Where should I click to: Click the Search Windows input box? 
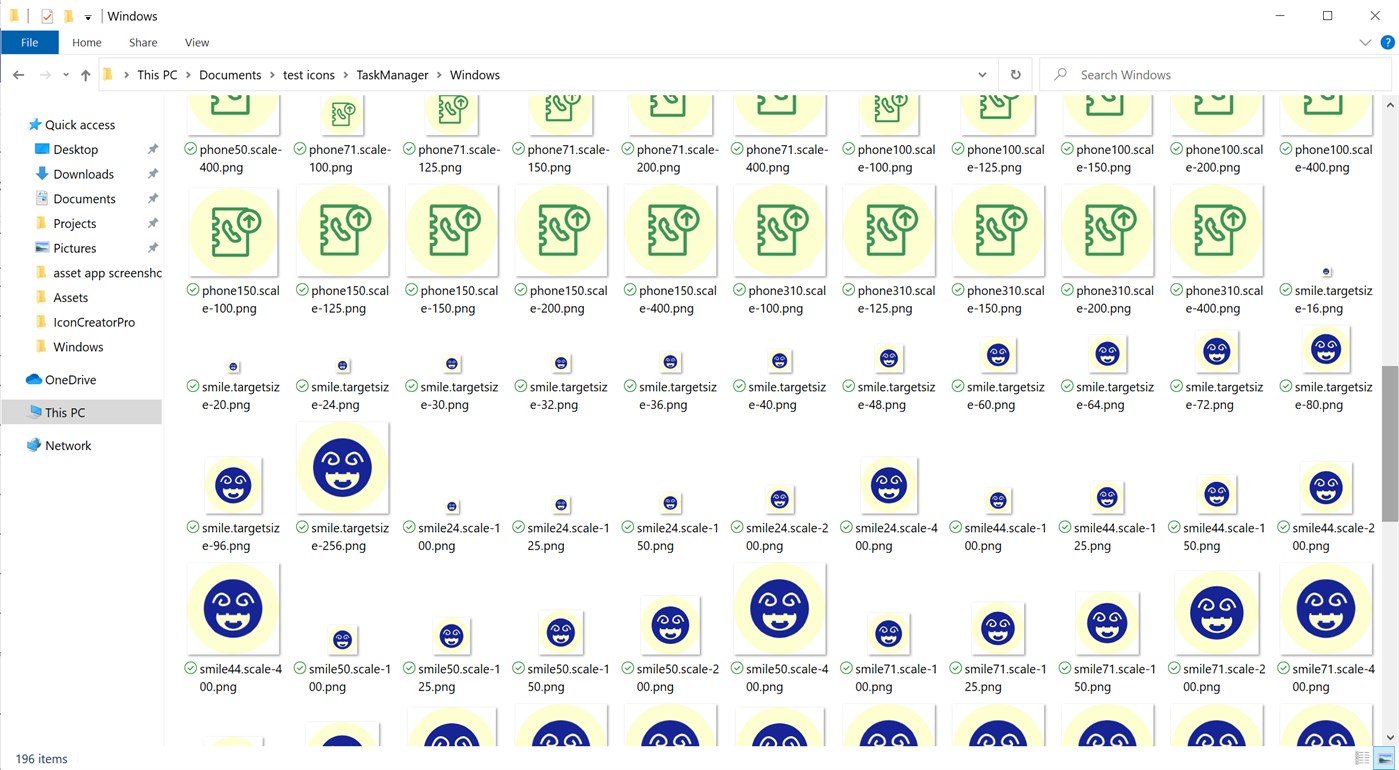(1215, 75)
